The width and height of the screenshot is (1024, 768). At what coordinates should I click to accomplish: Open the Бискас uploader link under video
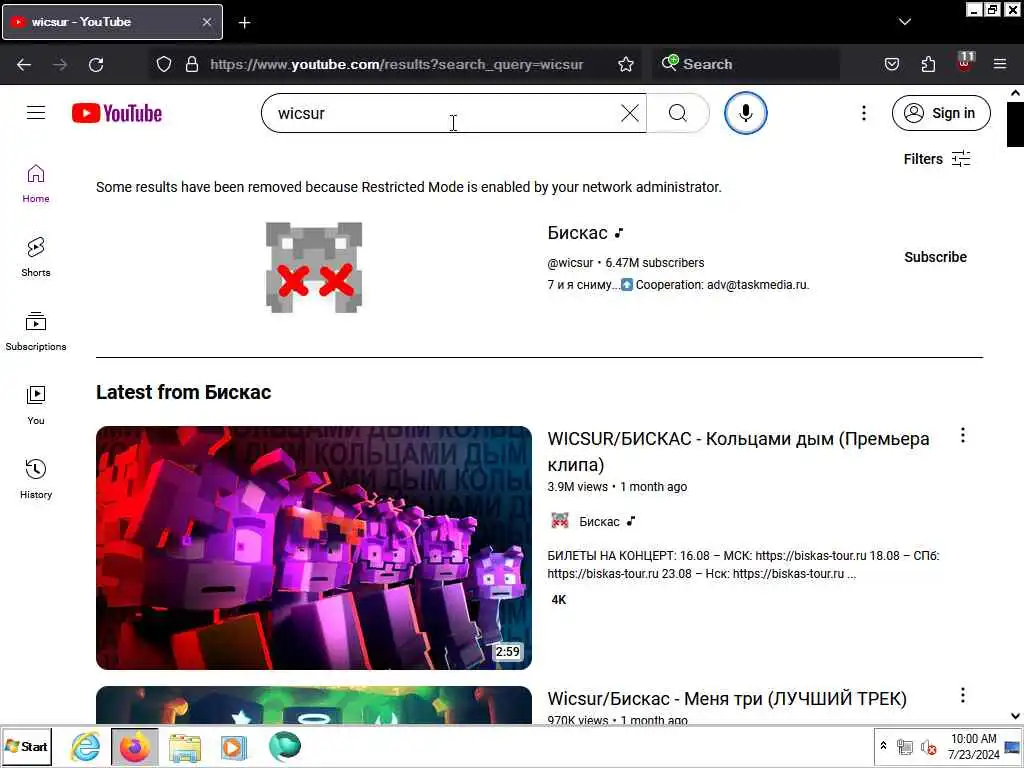[x=600, y=521]
